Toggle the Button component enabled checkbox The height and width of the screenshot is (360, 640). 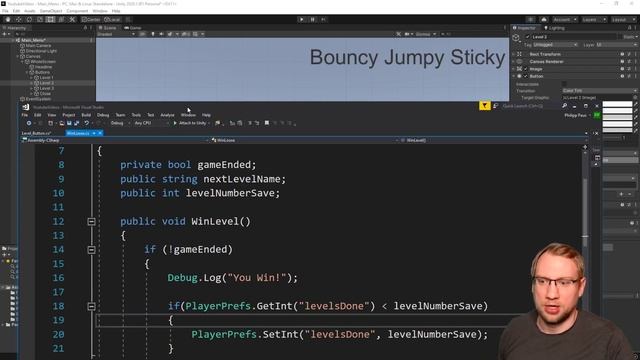point(526,76)
